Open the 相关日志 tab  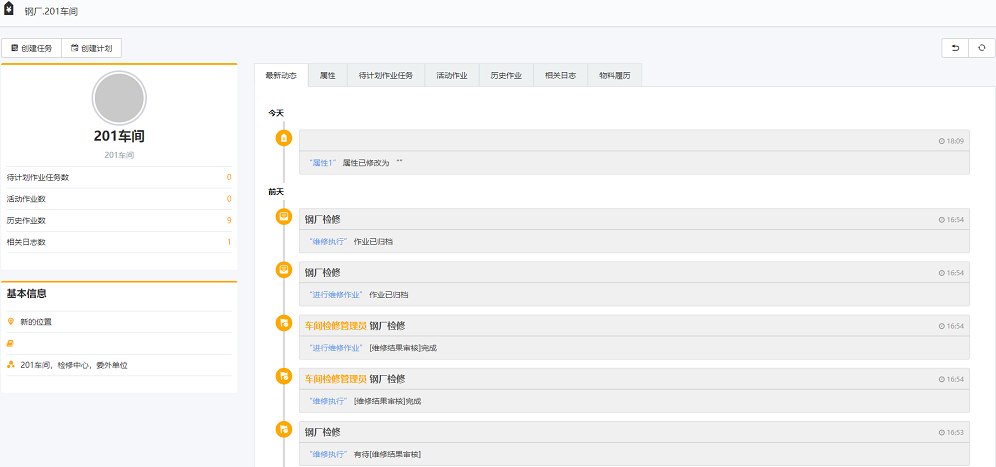[x=560, y=75]
